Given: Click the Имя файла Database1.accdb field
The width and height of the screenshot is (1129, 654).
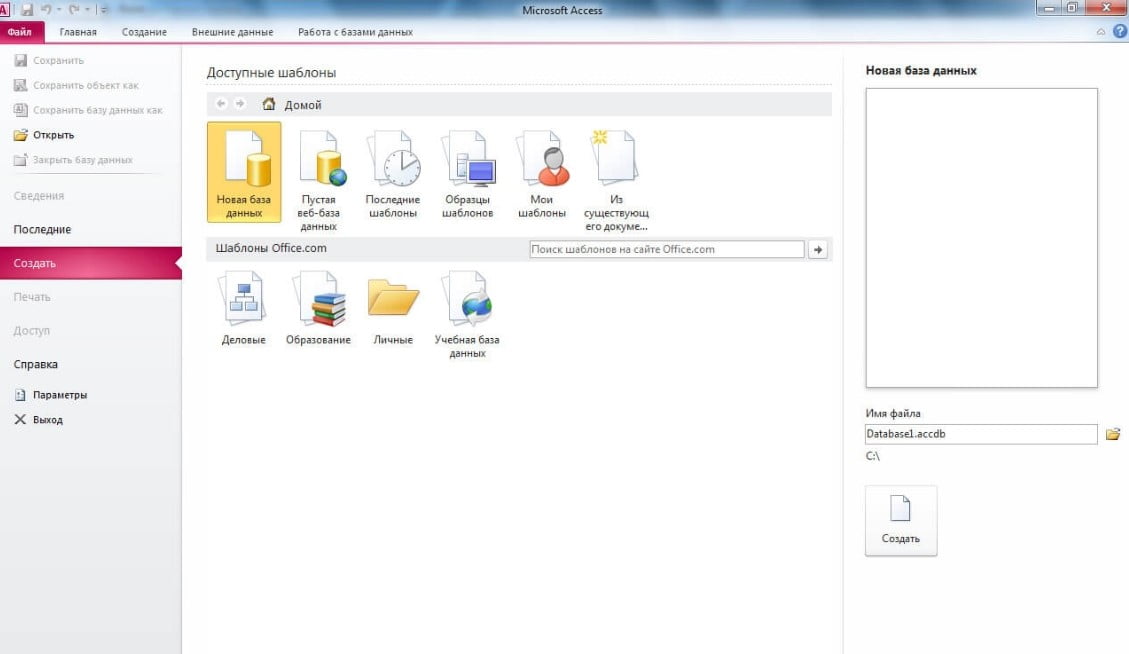Looking at the screenshot, I should 981,434.
